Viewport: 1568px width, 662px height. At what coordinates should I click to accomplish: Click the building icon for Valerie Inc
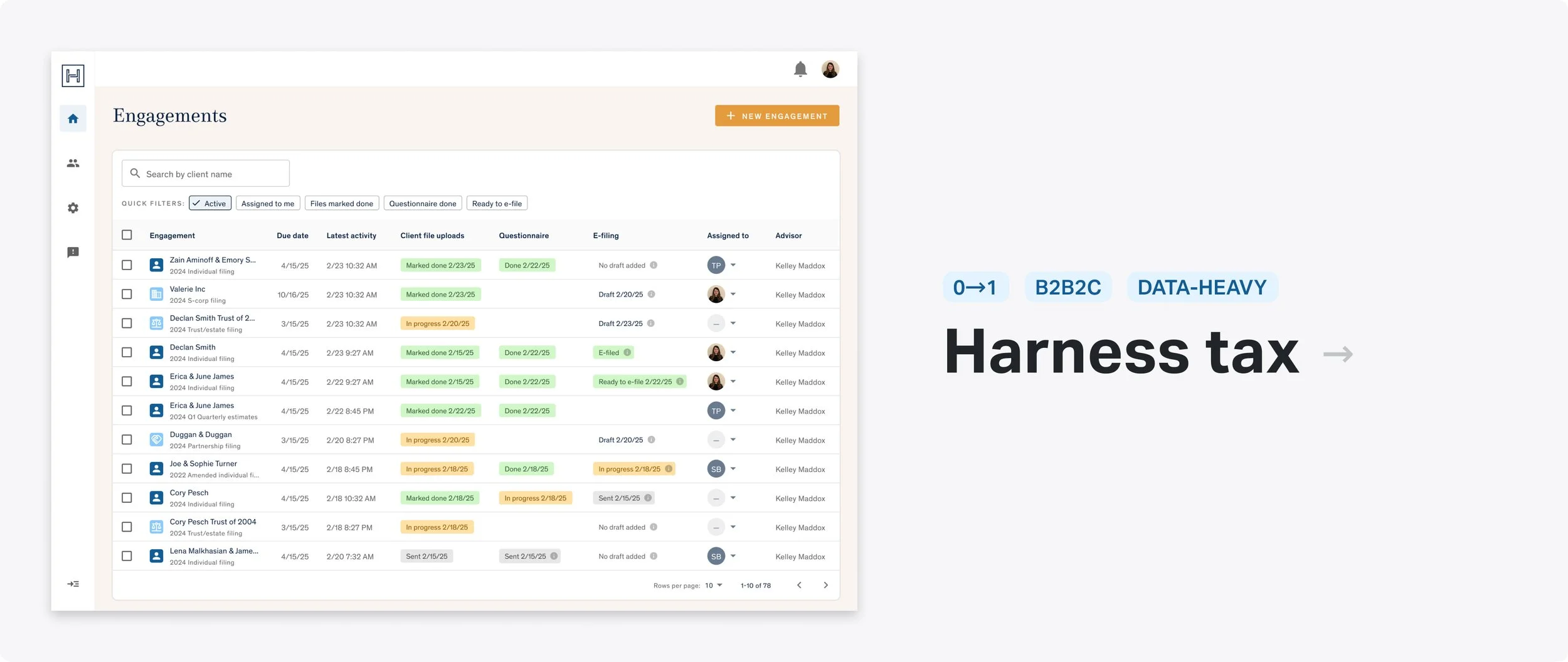coord(156,294)
